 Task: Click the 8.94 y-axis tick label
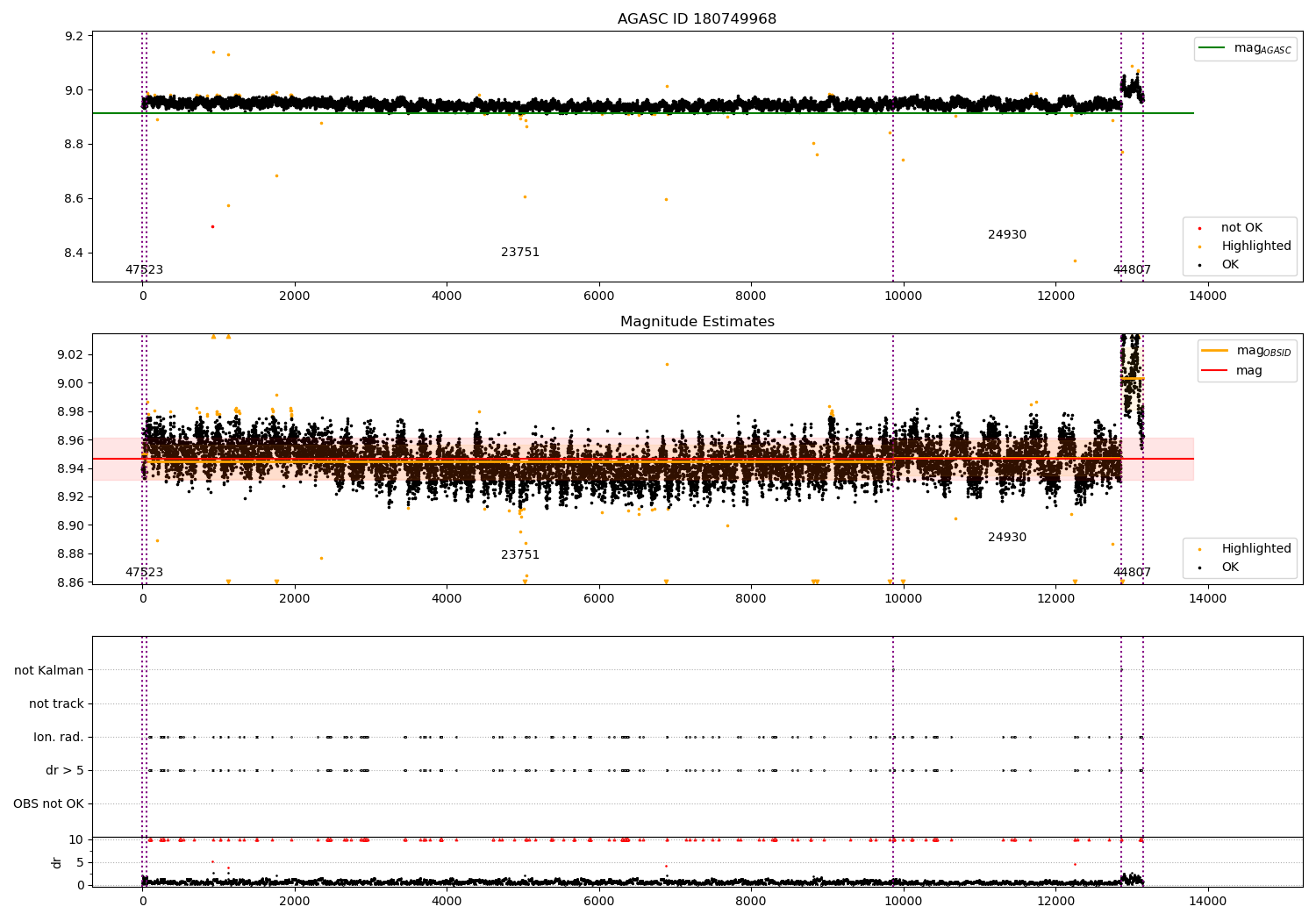click(72, 468)
